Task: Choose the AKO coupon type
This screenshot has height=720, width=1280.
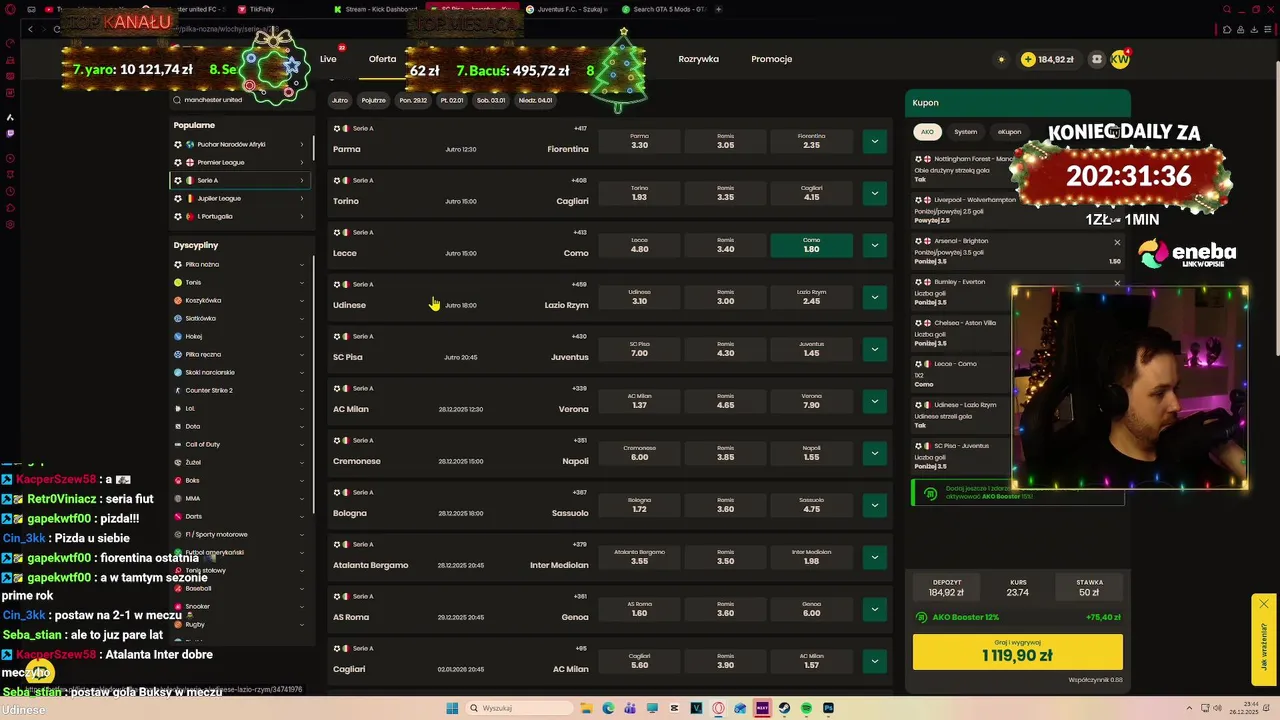Action: click(927, 132)
